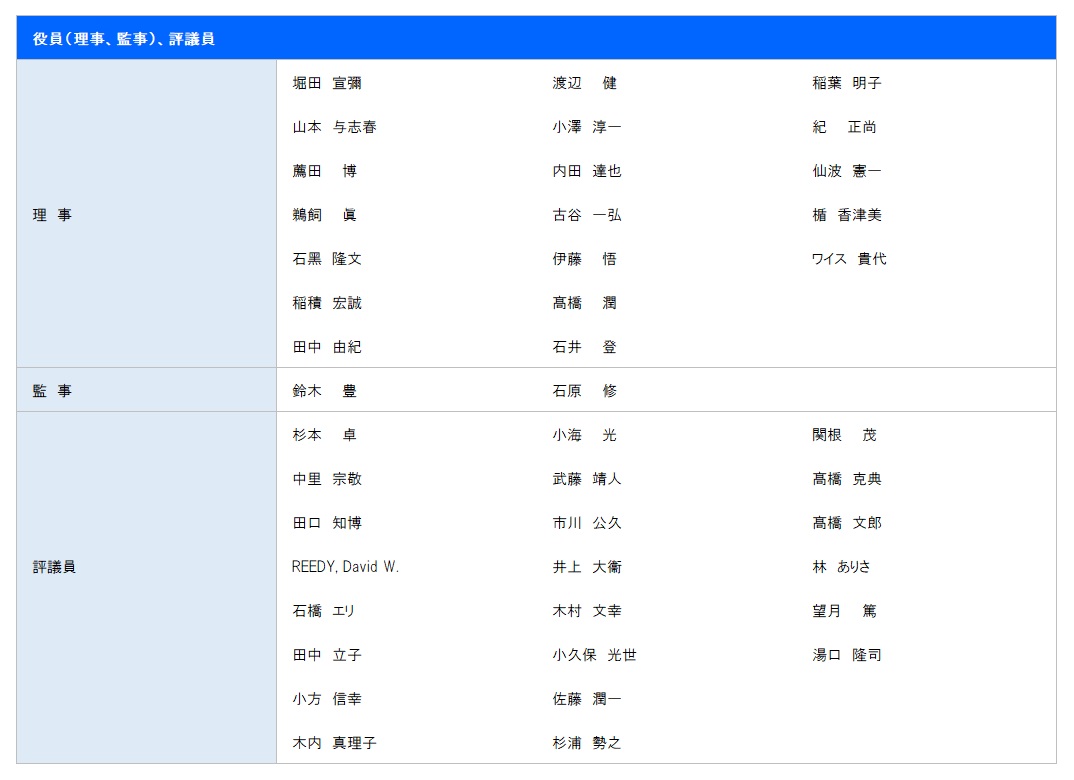
Task: Select the name ワイス 貴代
Action: tap(848, 259)
